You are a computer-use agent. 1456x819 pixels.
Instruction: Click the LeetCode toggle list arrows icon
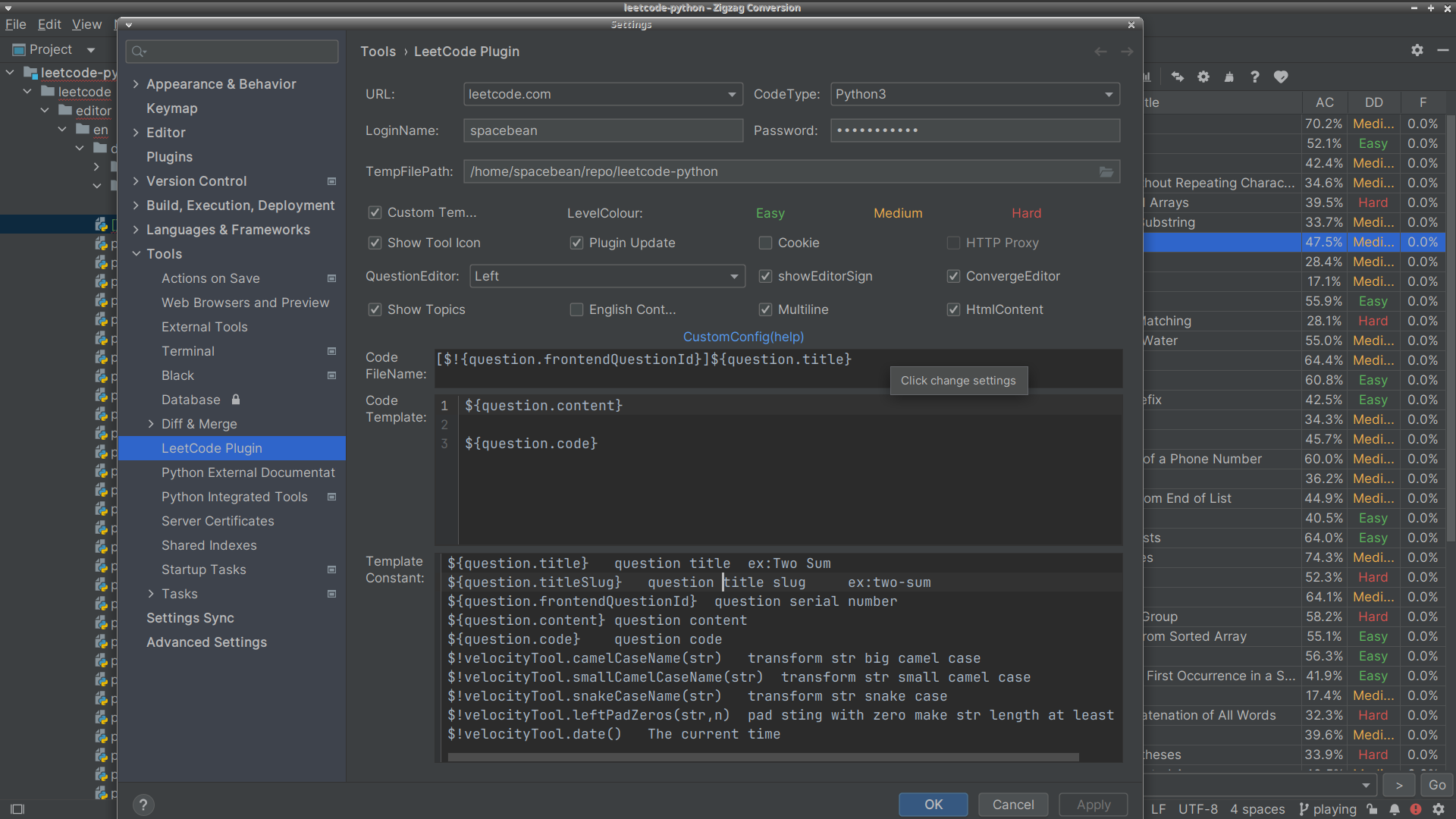[1177, 77]
